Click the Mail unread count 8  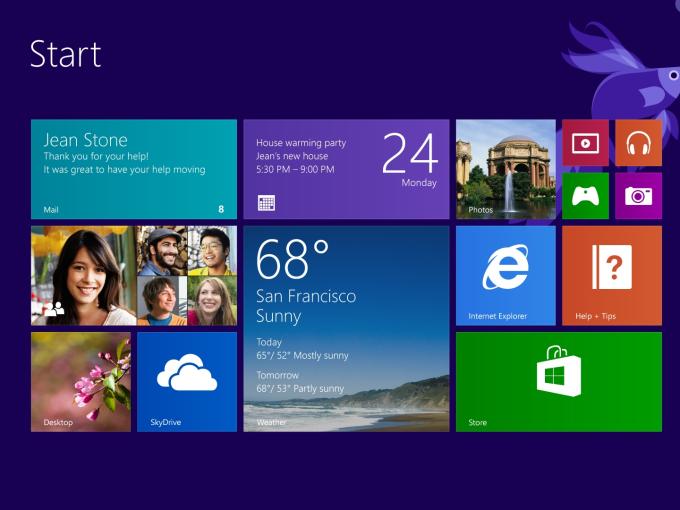pos(221,209)
